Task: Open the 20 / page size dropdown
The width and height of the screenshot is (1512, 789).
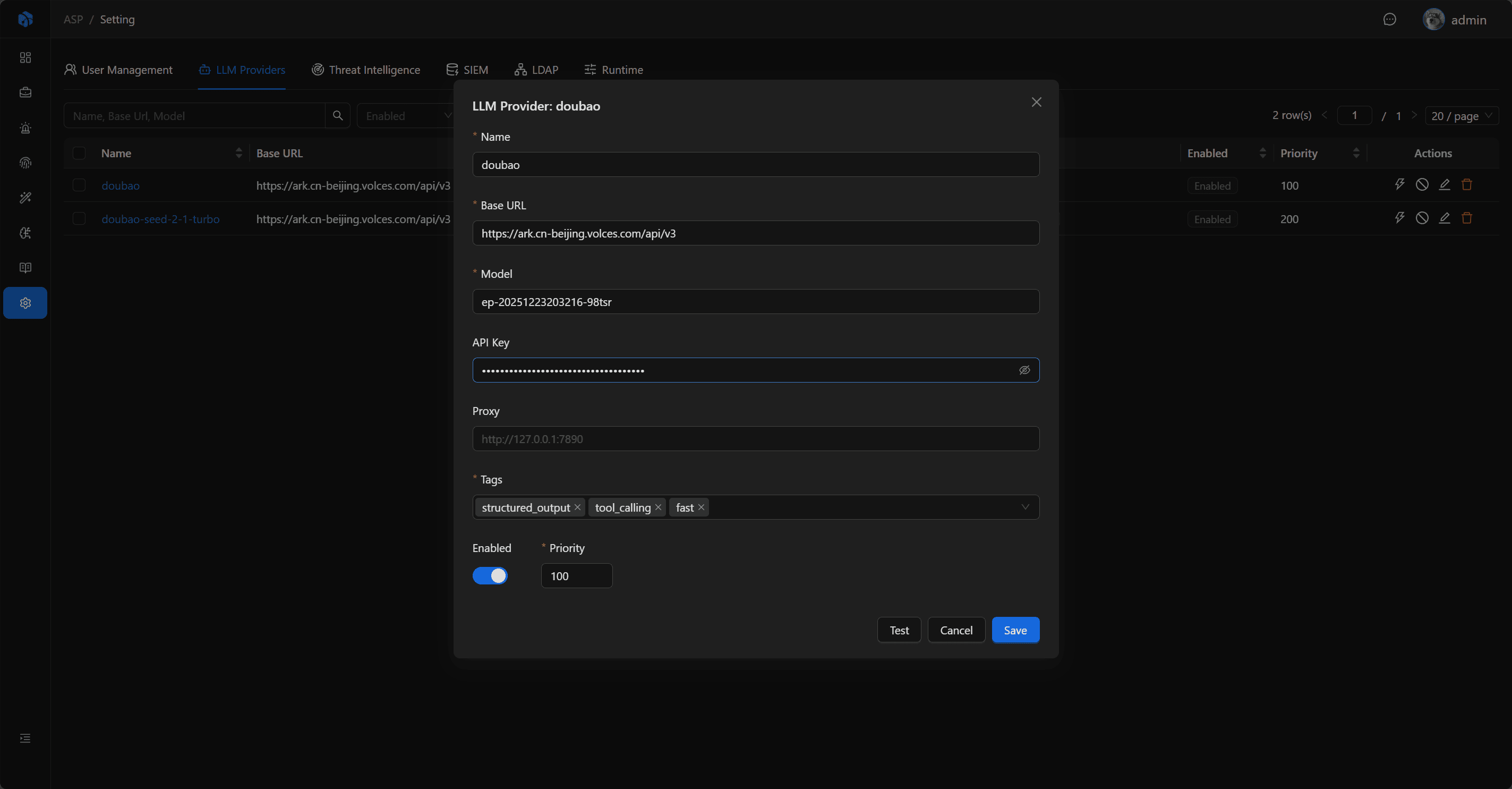Action: click(x=1462, y=116)
